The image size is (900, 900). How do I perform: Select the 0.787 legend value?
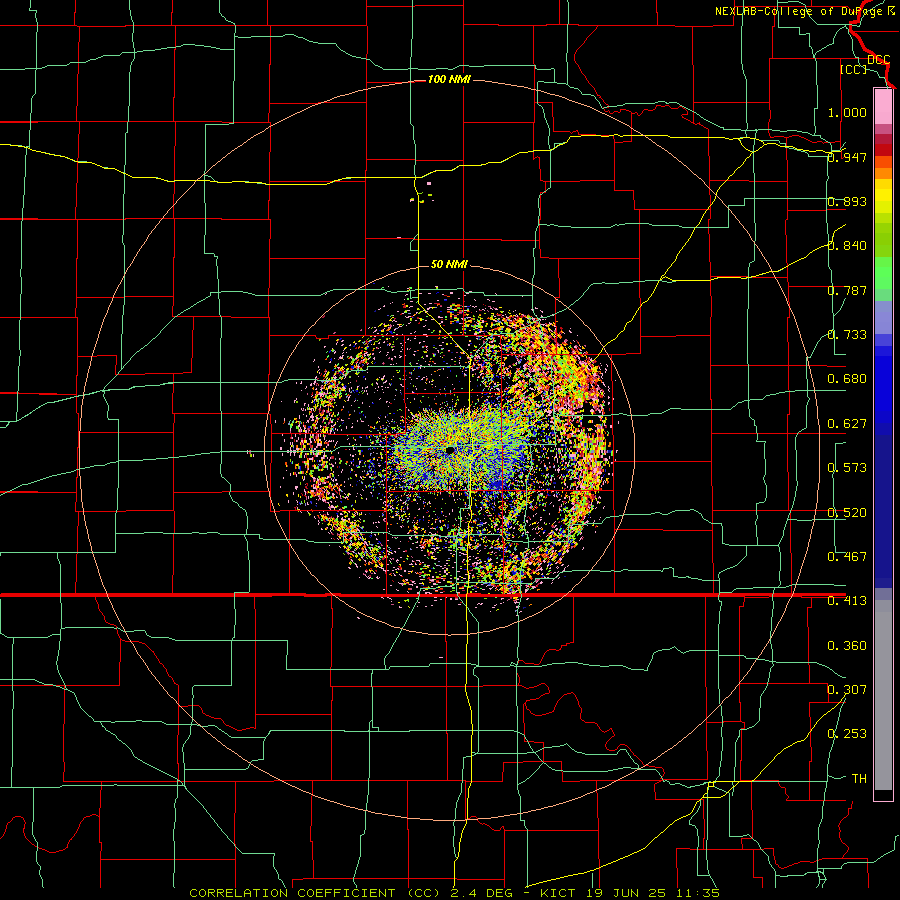847,290
